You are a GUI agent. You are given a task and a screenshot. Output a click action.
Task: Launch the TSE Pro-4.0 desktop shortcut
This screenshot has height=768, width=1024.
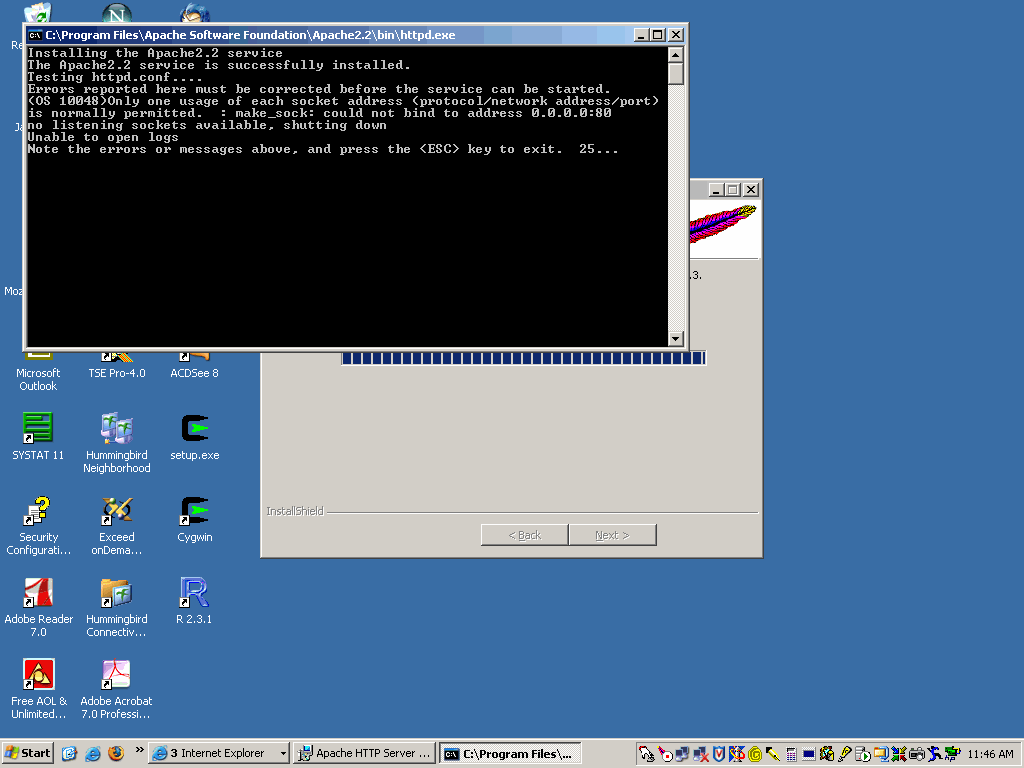tap(117, 366)
